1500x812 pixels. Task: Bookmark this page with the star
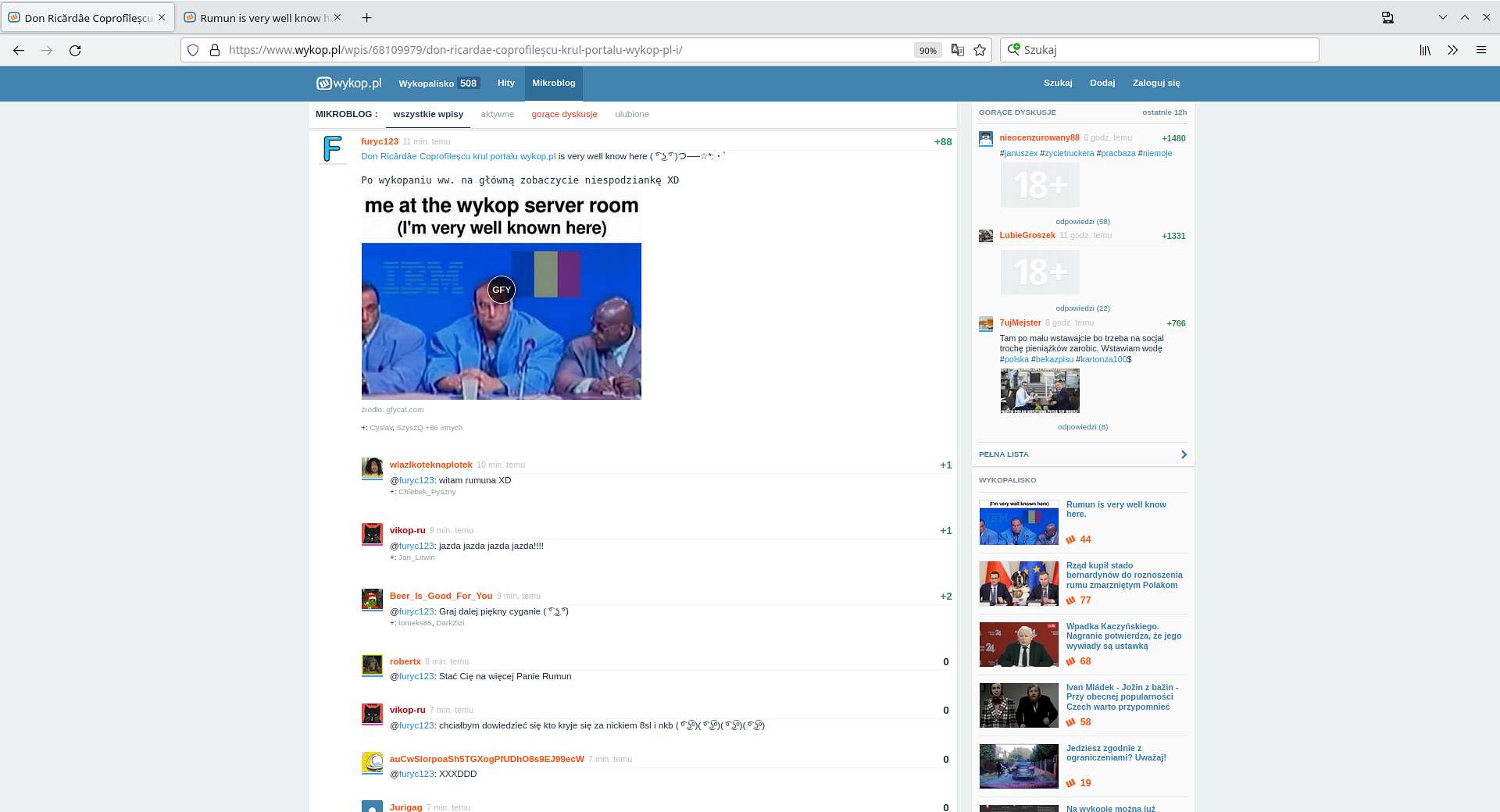coord(980,50)
